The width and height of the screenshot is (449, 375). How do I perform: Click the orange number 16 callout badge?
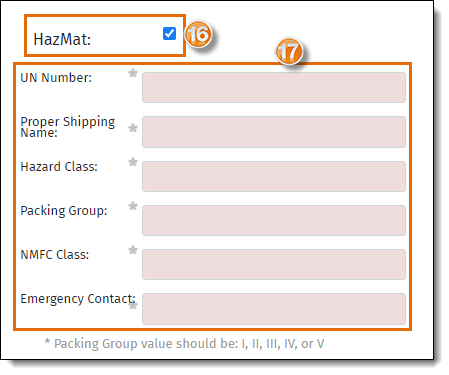coord(198,34)
